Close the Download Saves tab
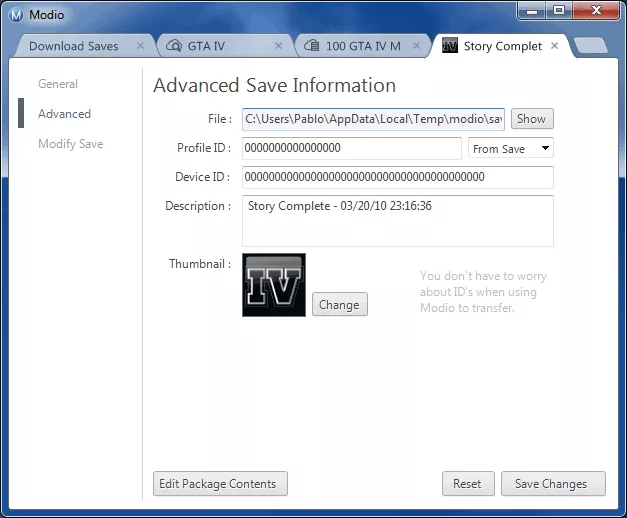This screenshot has width=627, height=518. pyautogui.click(x=140, y=46)
